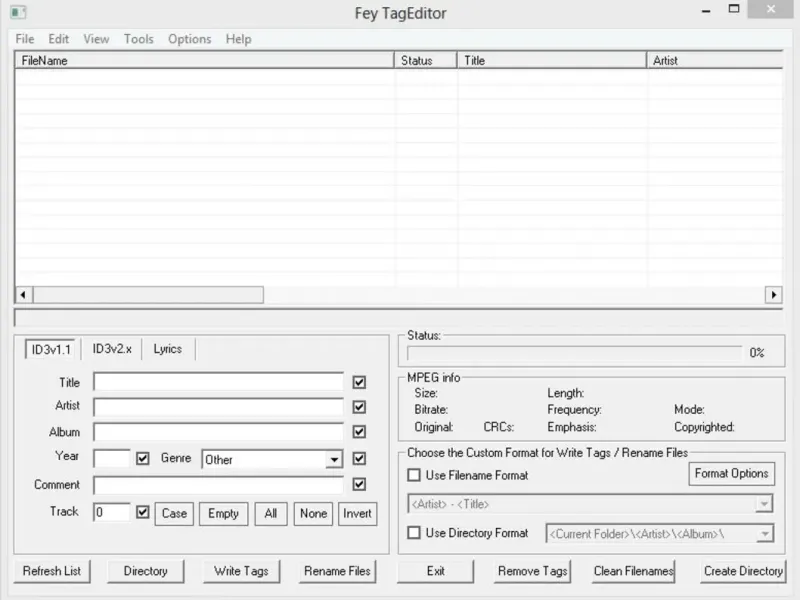Open the Options menu
This screenshot has width=800, height=600.
click(190, 39)
